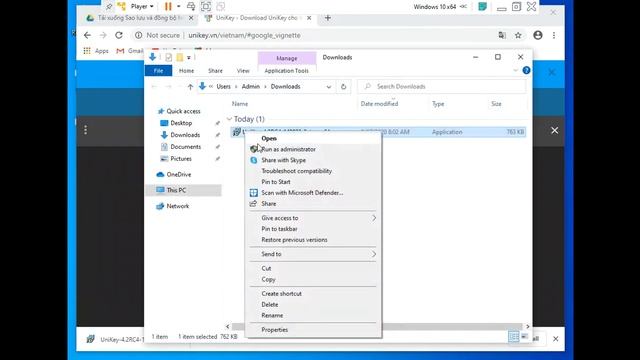Send Ctrl+Alt+Del using the VMware toolbar icon
The image size is (640, 360).
pyautogui.click(x=191, y=6)
